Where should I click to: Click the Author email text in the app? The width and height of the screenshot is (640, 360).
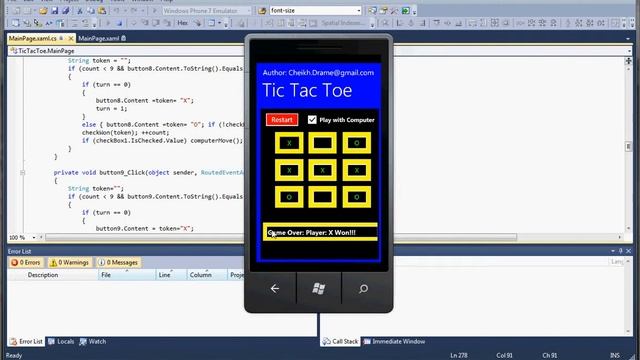318,73
